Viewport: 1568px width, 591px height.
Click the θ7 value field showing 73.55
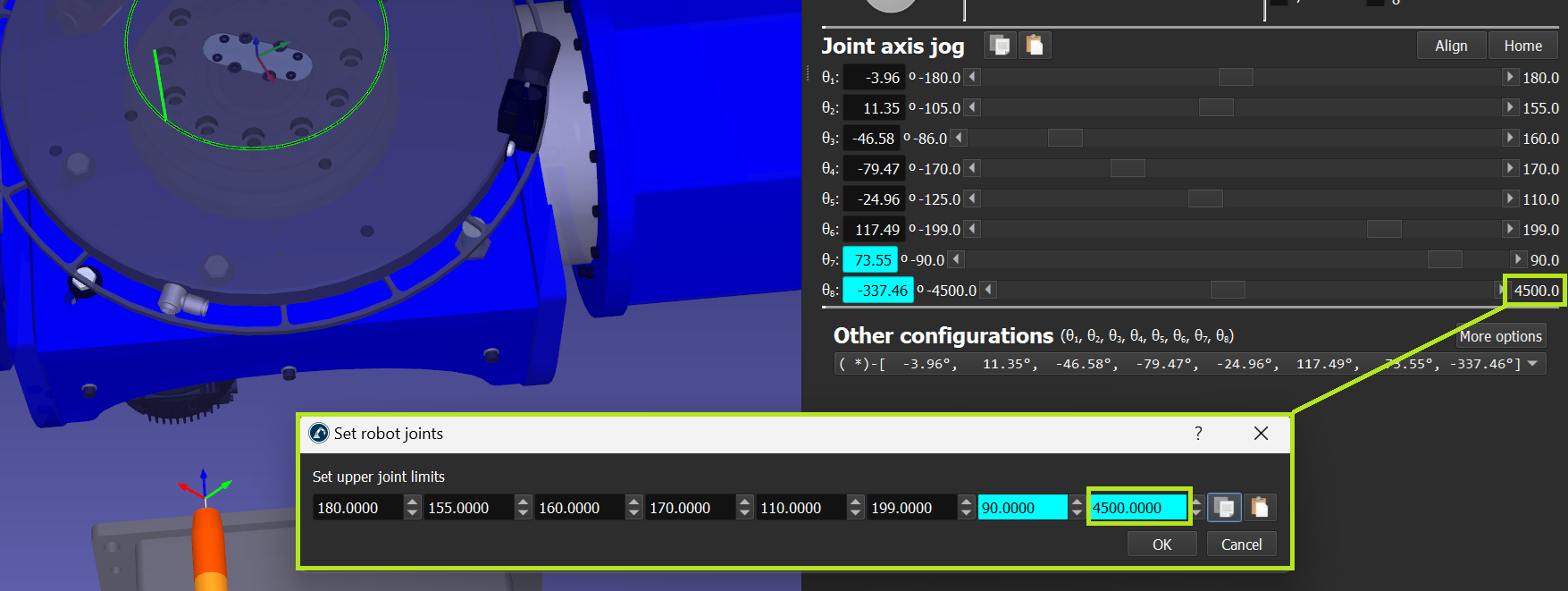coord(871,260)
